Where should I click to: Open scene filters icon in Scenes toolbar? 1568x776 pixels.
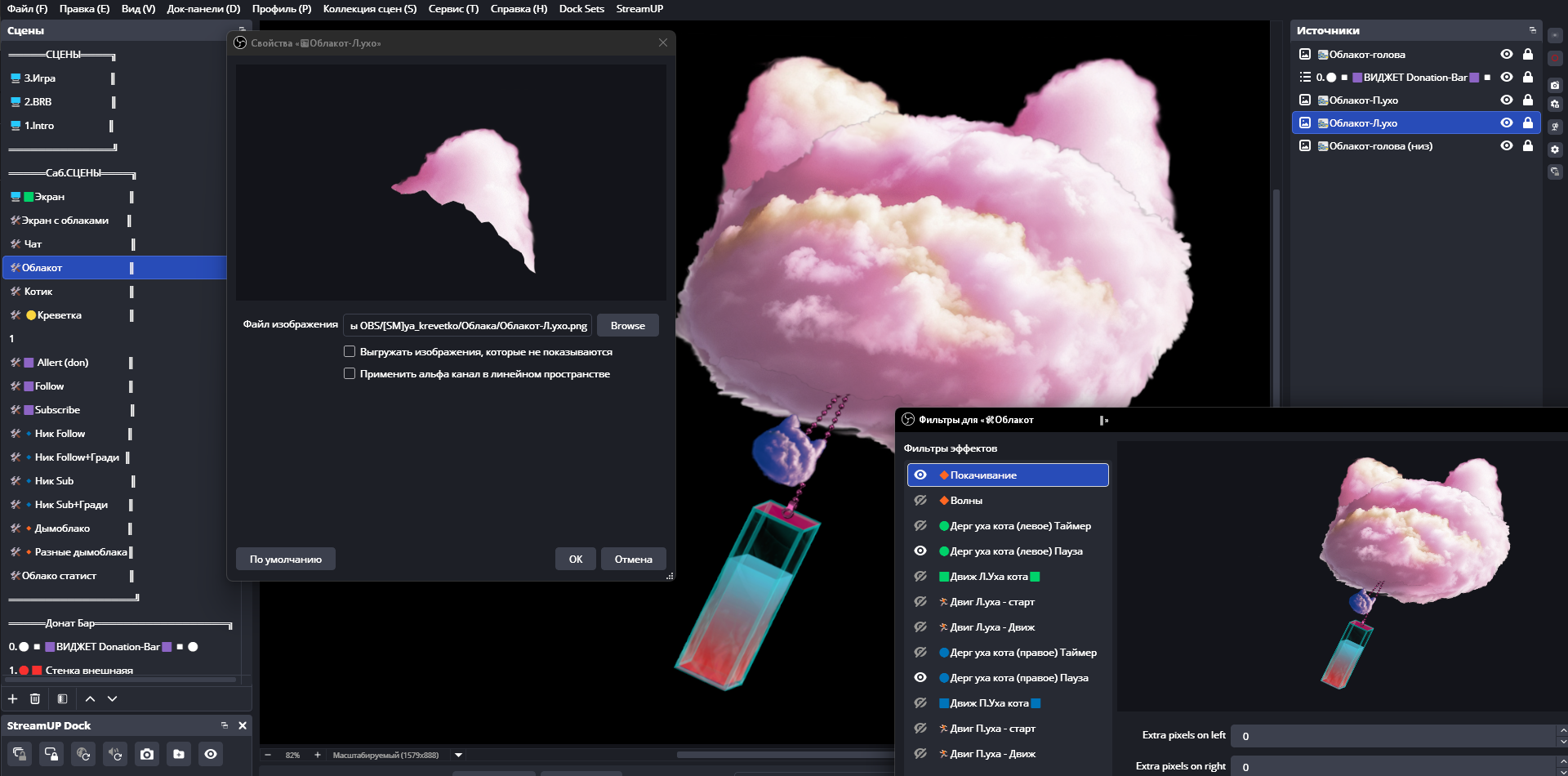62,698
